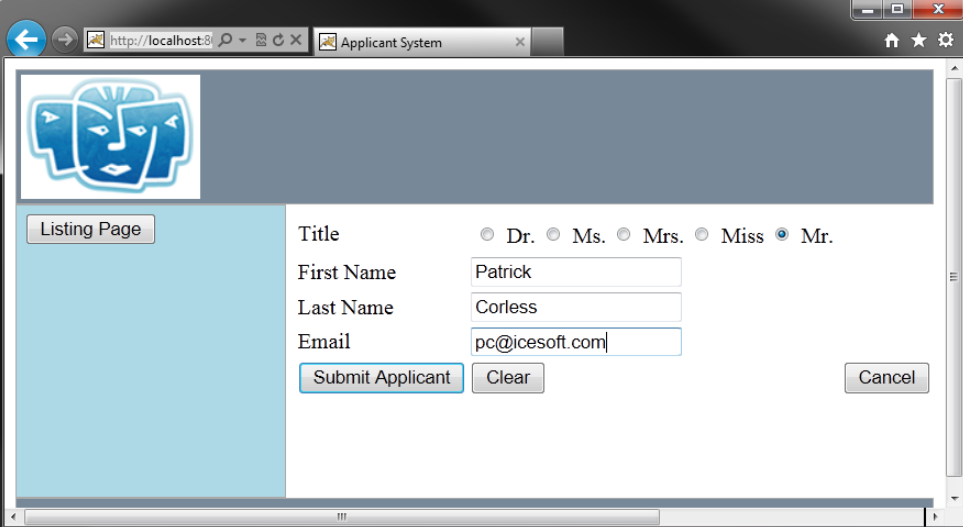
Task: Choose the Mrs. title option
Action: [624, 235]
